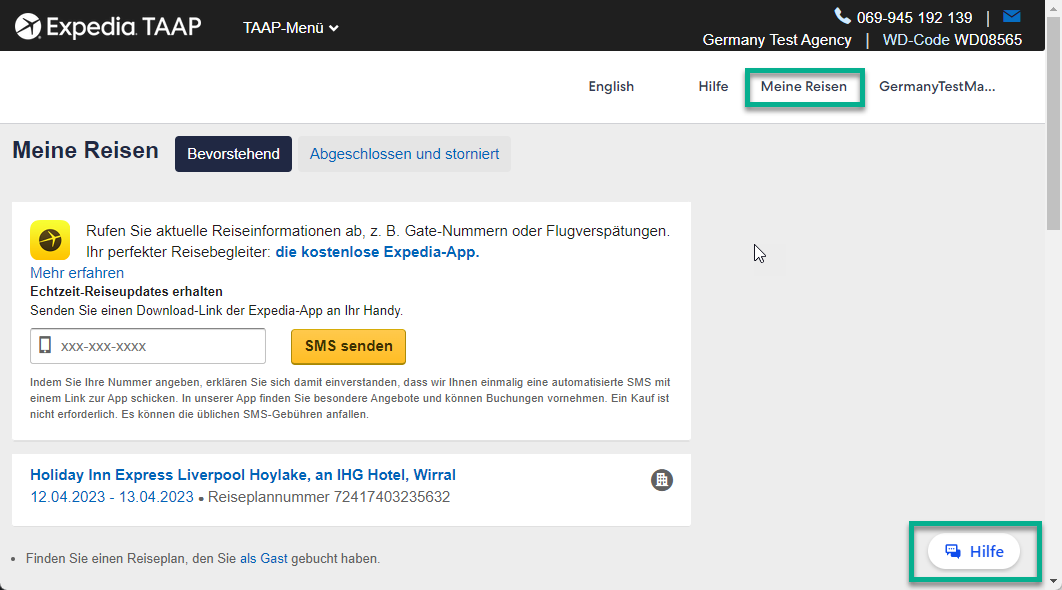Click the Echtzeit-Reiseupdates erhalten heading

coord(126,292)
